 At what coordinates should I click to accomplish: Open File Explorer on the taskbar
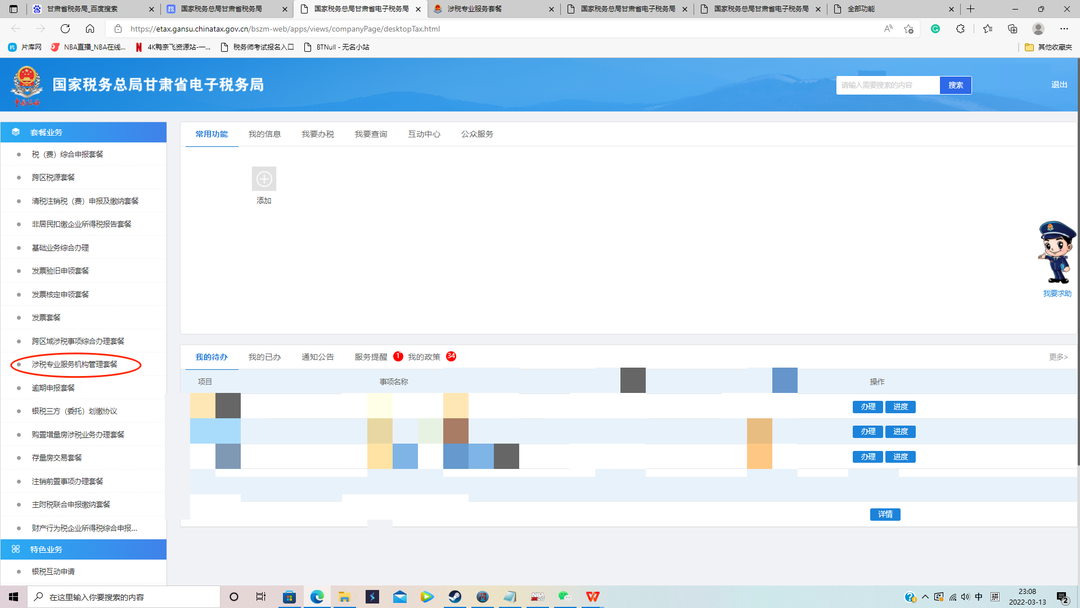point(344,597)
